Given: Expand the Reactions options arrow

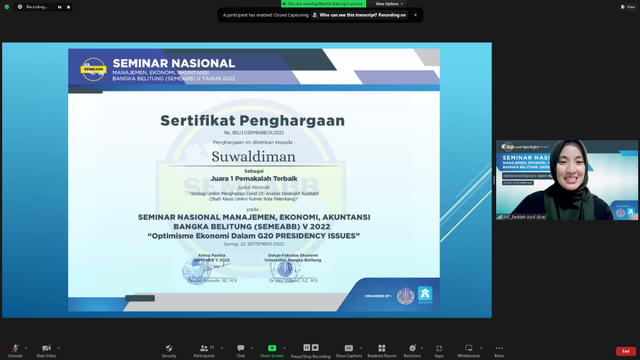Looking at the screenshot, I should (422, 348).
